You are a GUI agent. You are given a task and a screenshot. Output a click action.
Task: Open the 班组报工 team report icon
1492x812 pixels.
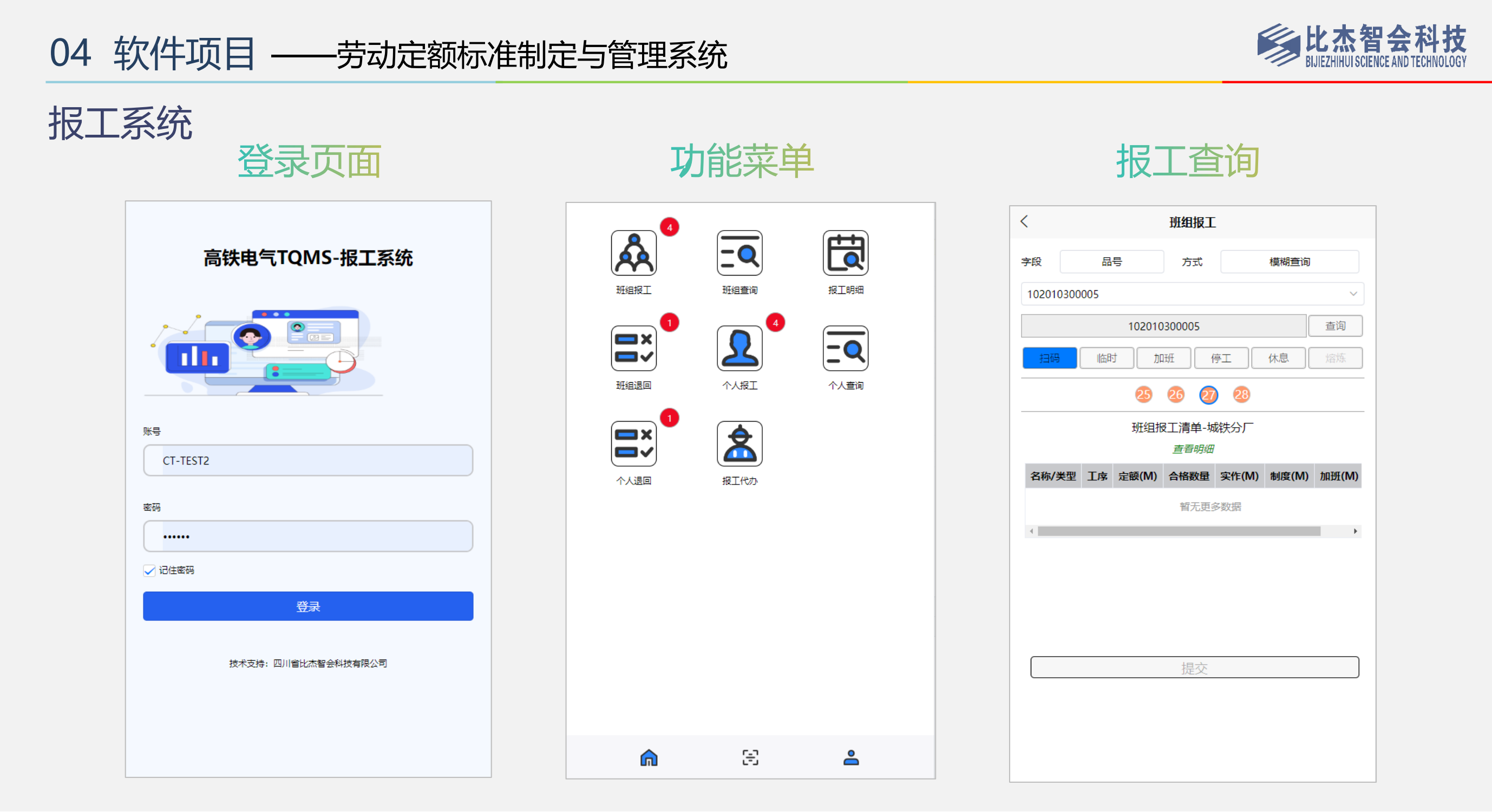(633, 253)
